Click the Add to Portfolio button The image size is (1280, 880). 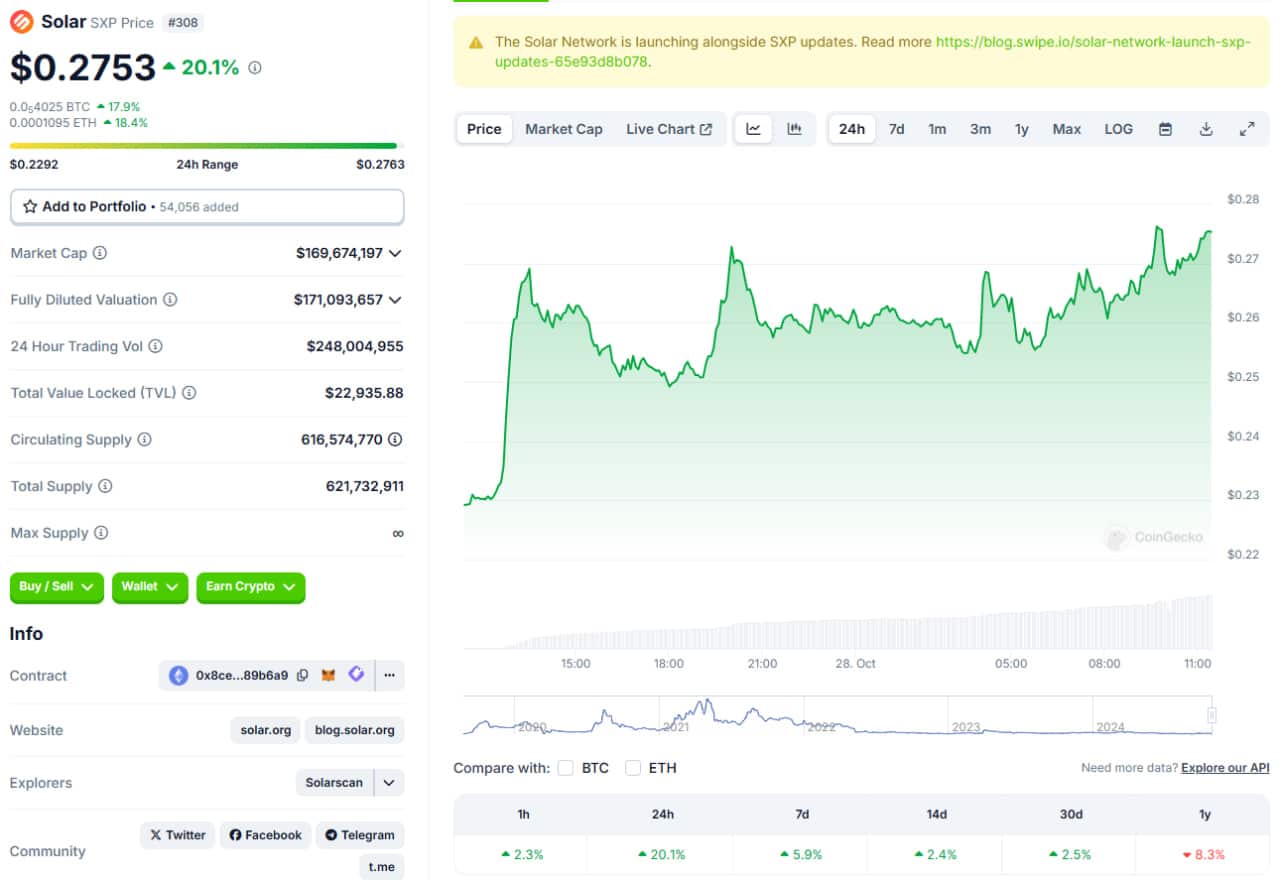coord(207,207)
